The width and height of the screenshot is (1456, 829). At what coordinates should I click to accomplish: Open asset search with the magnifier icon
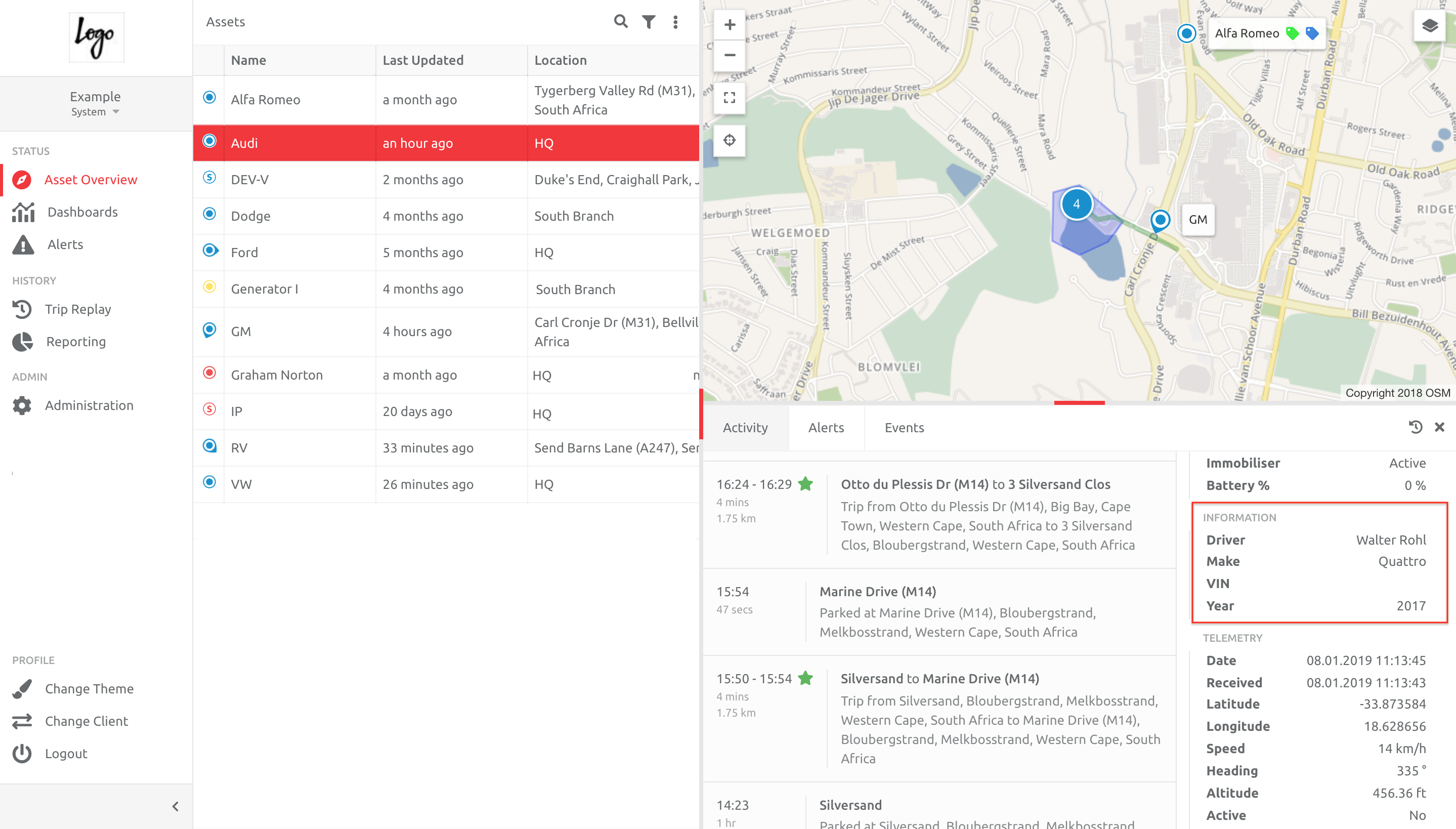[x=621, y=22]
